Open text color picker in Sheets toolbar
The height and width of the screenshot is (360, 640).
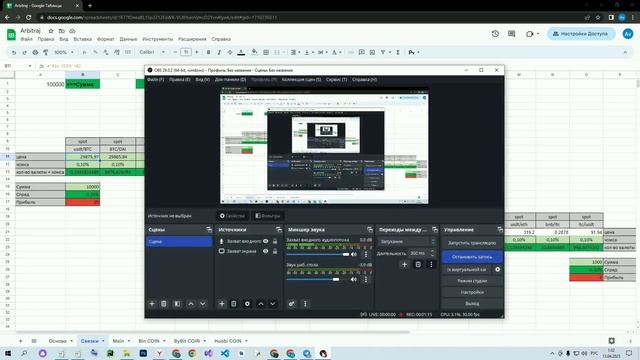point(241,52)
